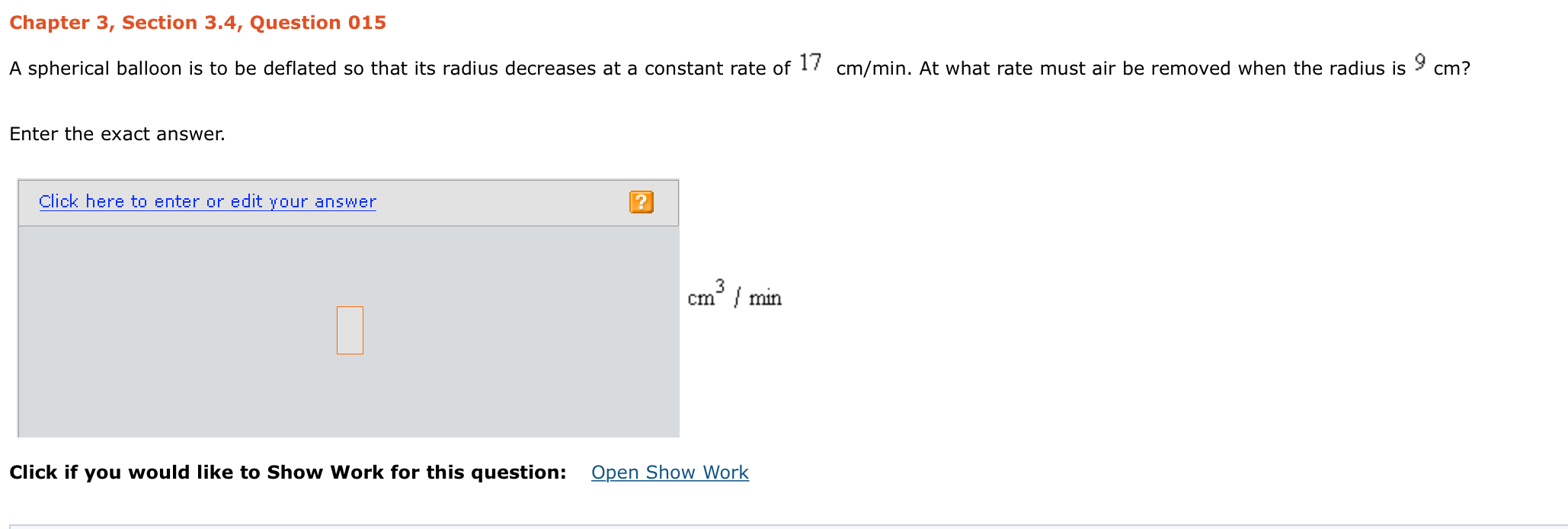Click the word 'min' in unit label
Screen dimensions: 1568x529
point(765,298)
